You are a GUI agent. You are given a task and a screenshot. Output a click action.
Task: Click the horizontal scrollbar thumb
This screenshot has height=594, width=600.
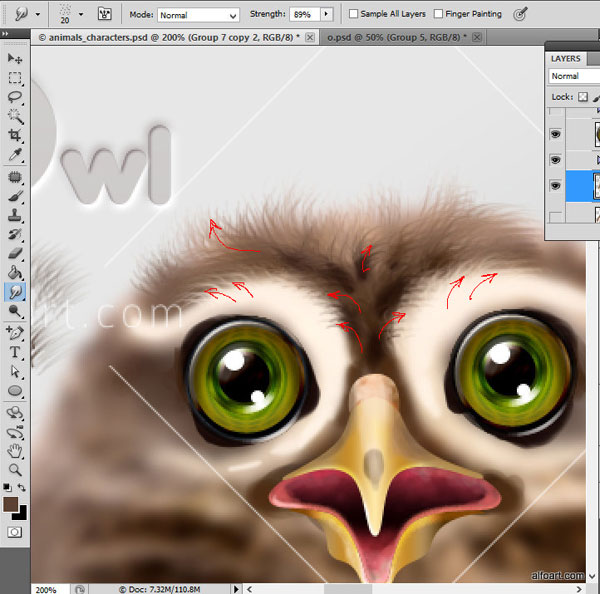pyautogui.click(x=348, y=589)
